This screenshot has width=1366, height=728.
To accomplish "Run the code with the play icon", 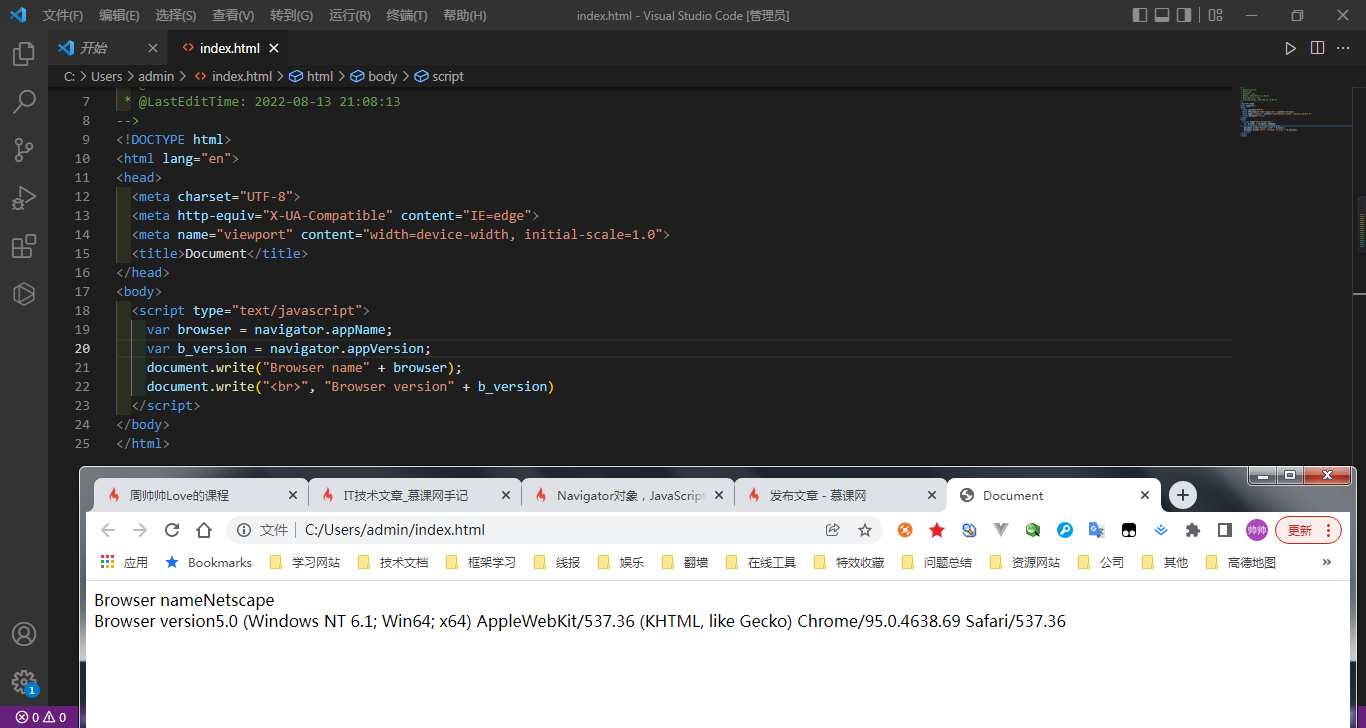I will click(x=1290, y=48).
